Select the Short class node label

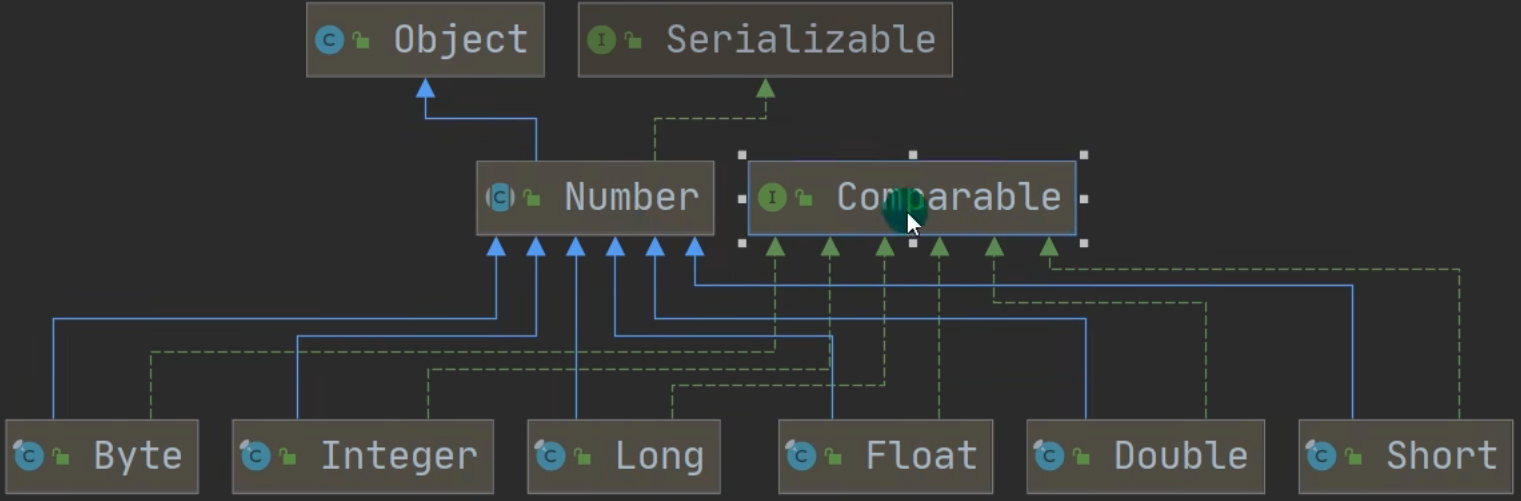coord(1441,457)
